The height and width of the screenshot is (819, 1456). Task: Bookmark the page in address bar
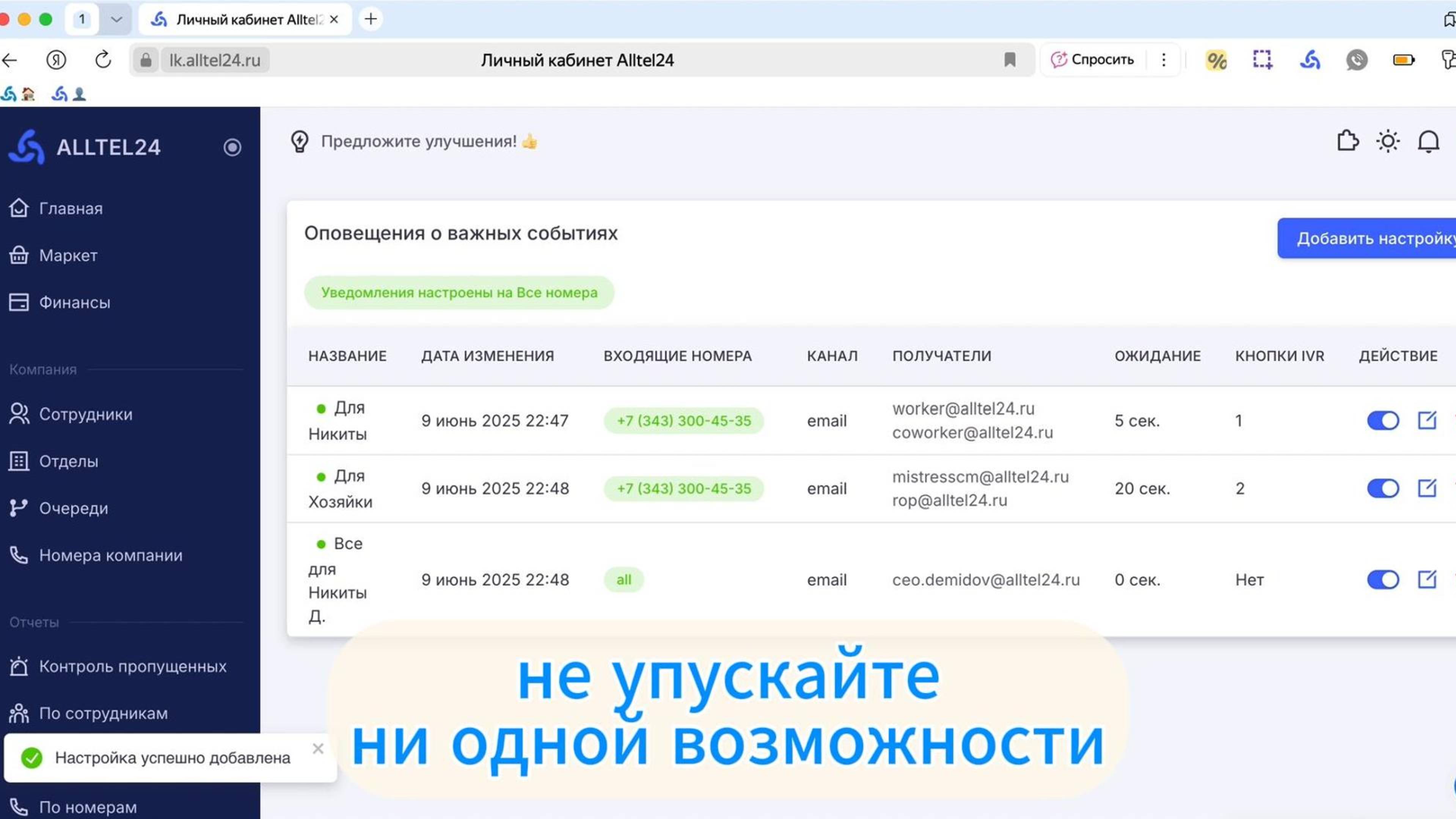coord(1010,60)
